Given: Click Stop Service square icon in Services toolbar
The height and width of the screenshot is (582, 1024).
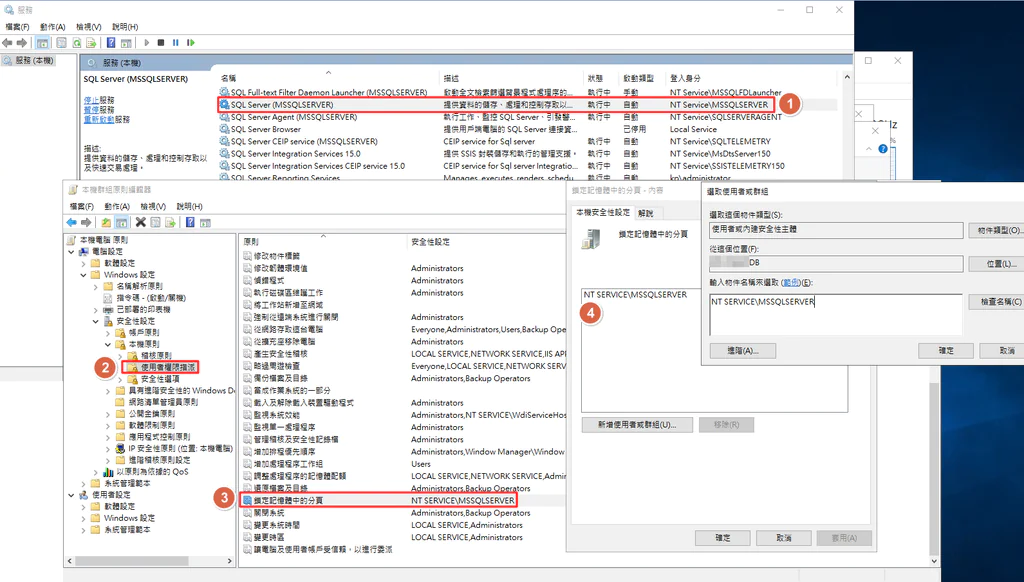Looking at the screenshot, I should click(x=161, y=42).
